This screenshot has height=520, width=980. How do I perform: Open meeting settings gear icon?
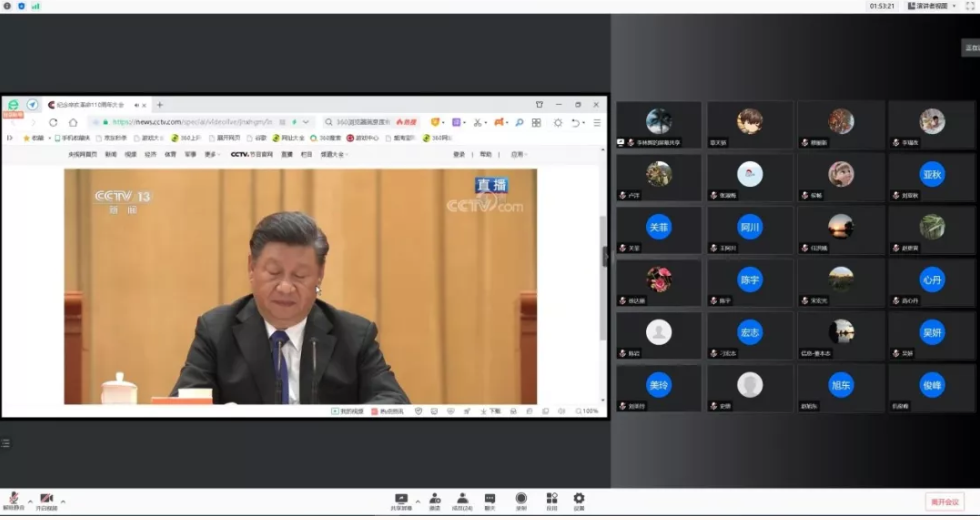(x=579, y=499)
